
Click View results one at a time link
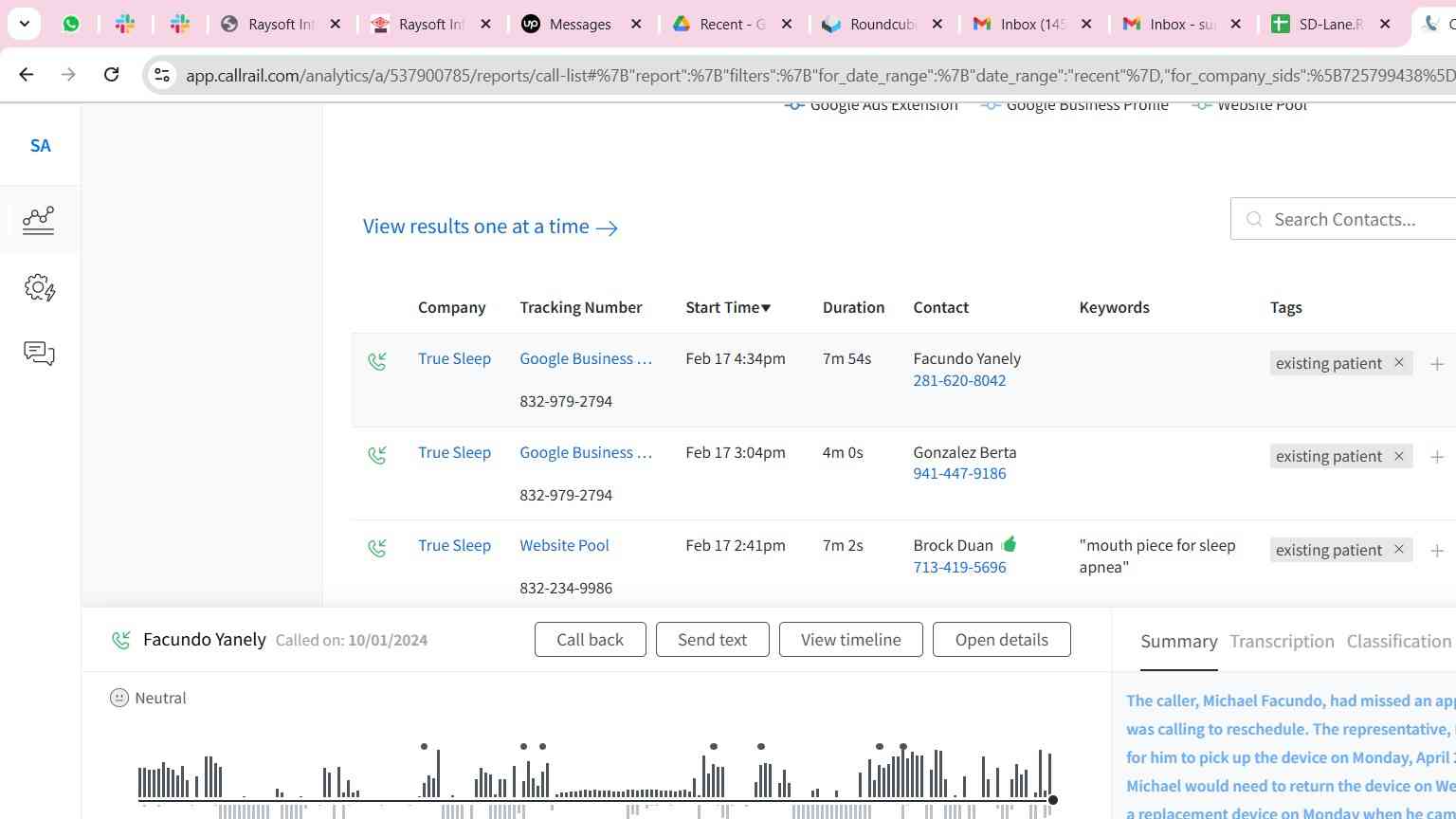(490, 227)
